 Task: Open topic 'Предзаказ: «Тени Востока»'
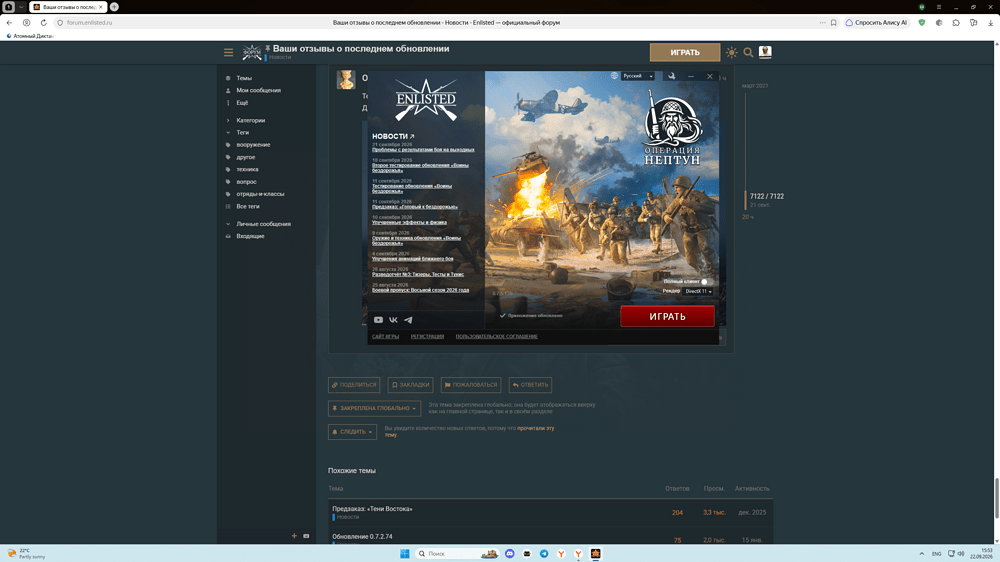tap(372, 509)
